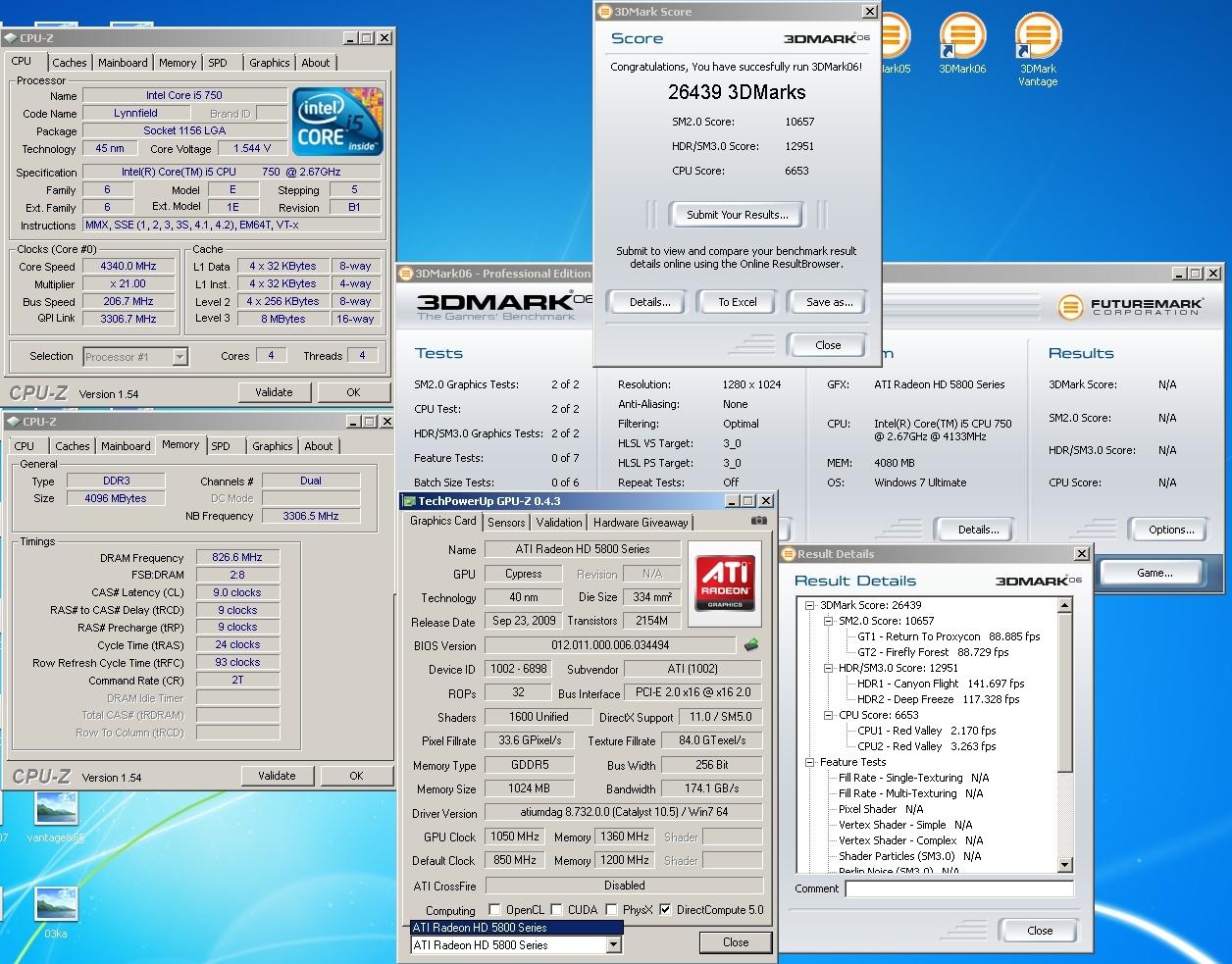Click the 3DMark Score title bar icon
The width and height of the screenshot is (1232, 964).
pos(604,12)
